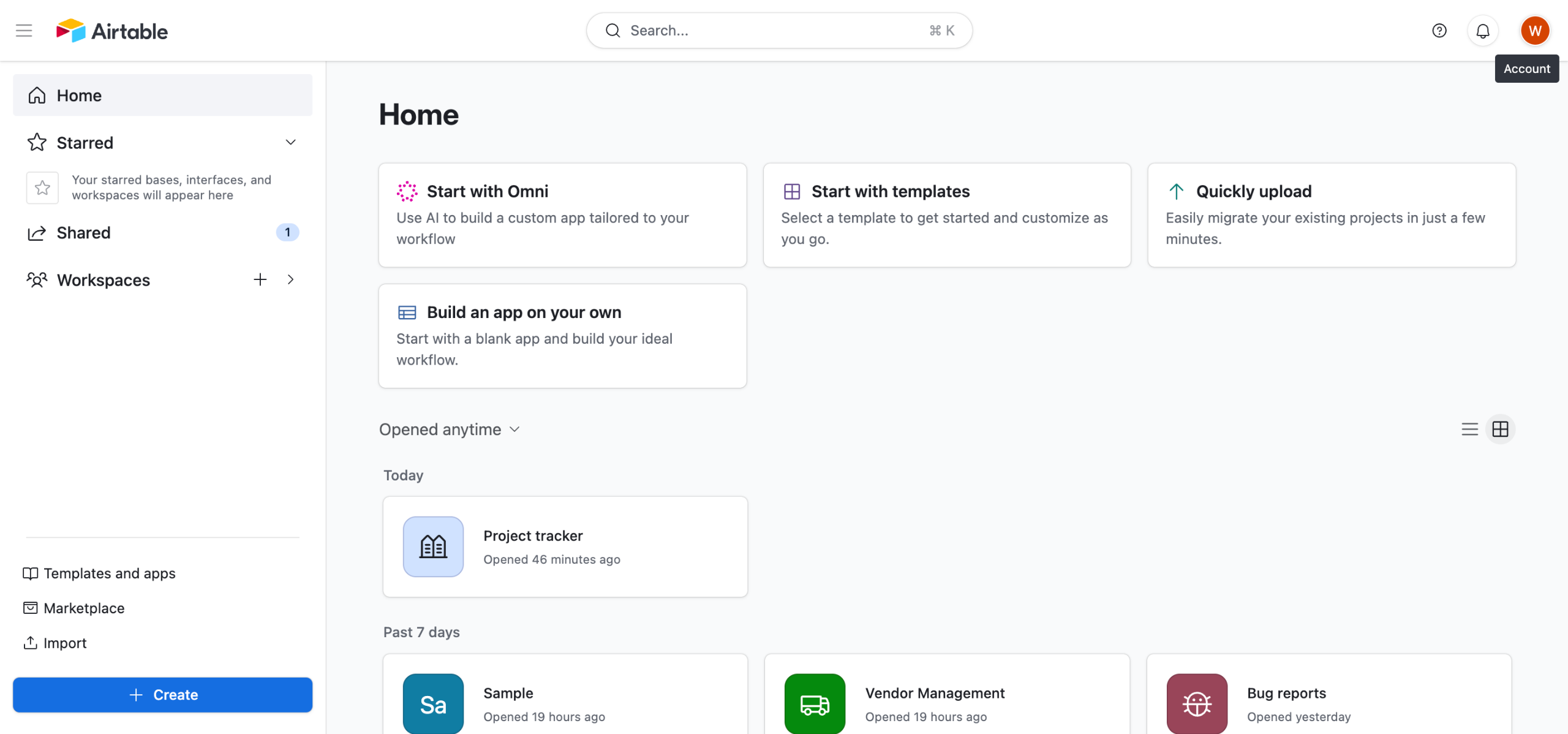Open Shared in the sidebar
This screenshot has width=1568, height=734.
(84, 233)
